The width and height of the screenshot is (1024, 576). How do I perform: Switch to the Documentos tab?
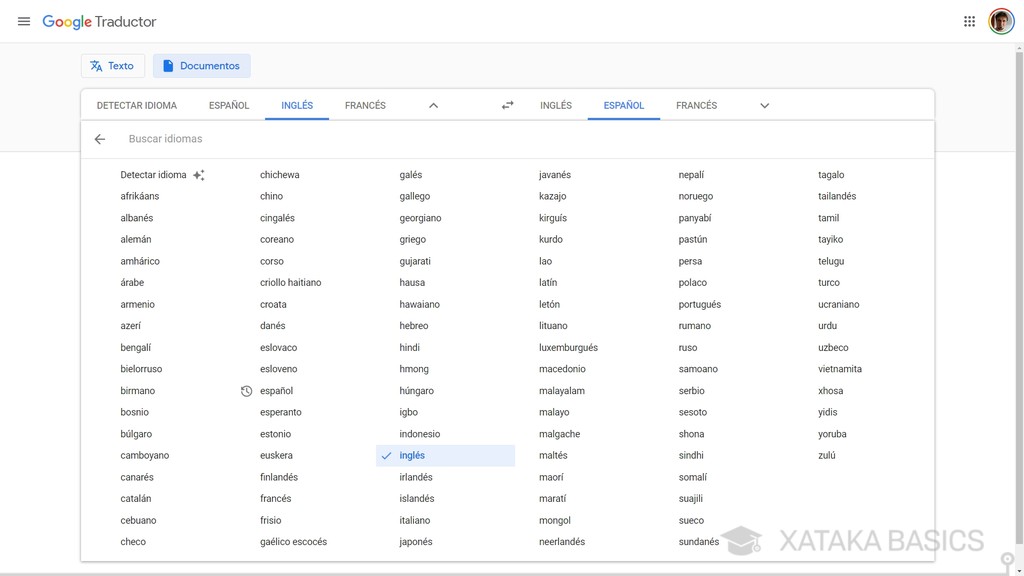pos(202,65)
